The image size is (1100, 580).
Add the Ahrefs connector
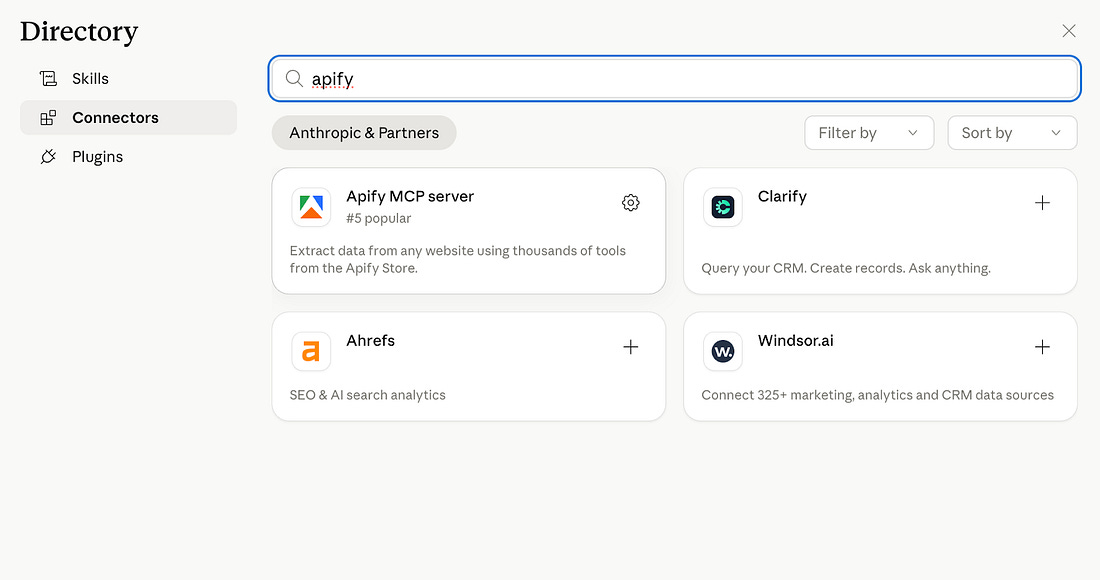(x=631, y=347)
